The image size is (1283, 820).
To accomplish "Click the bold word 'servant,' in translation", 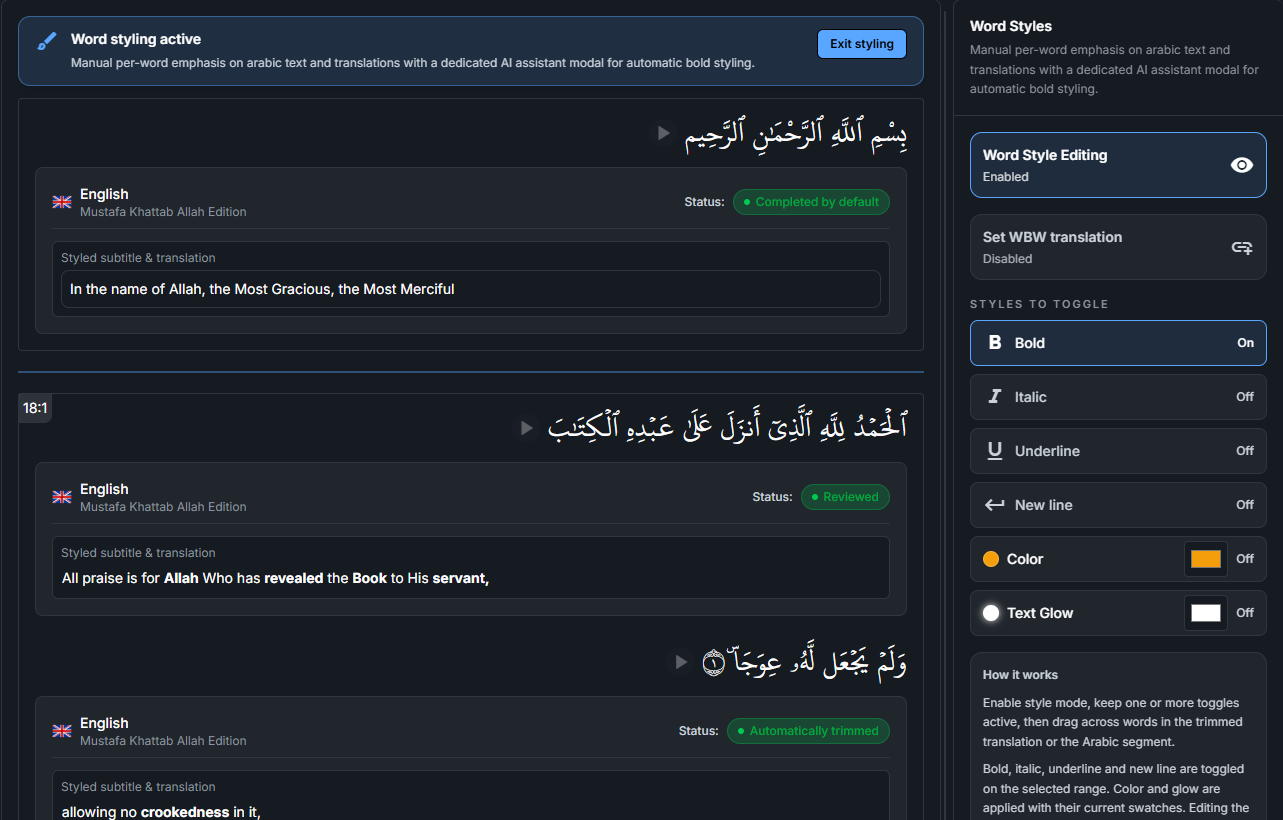I will [x=461, y=578].
